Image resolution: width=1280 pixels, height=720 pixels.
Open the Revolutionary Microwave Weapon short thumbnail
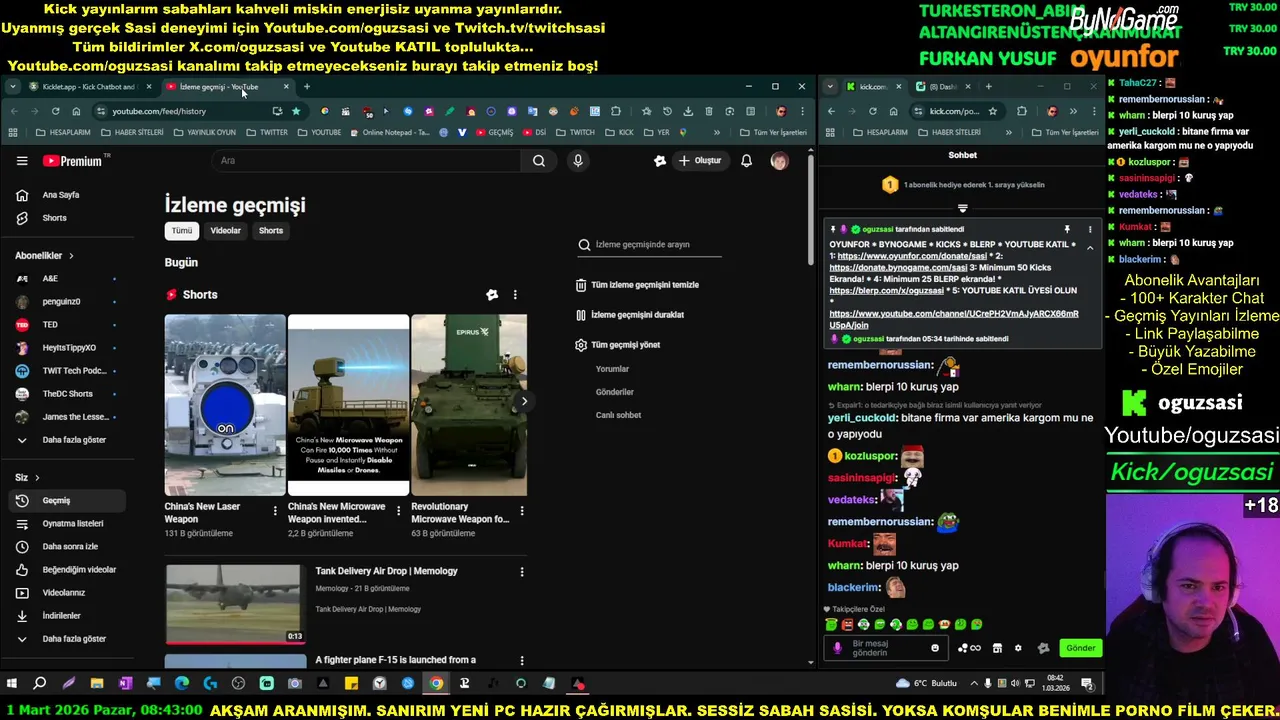[x=469, y=405]
